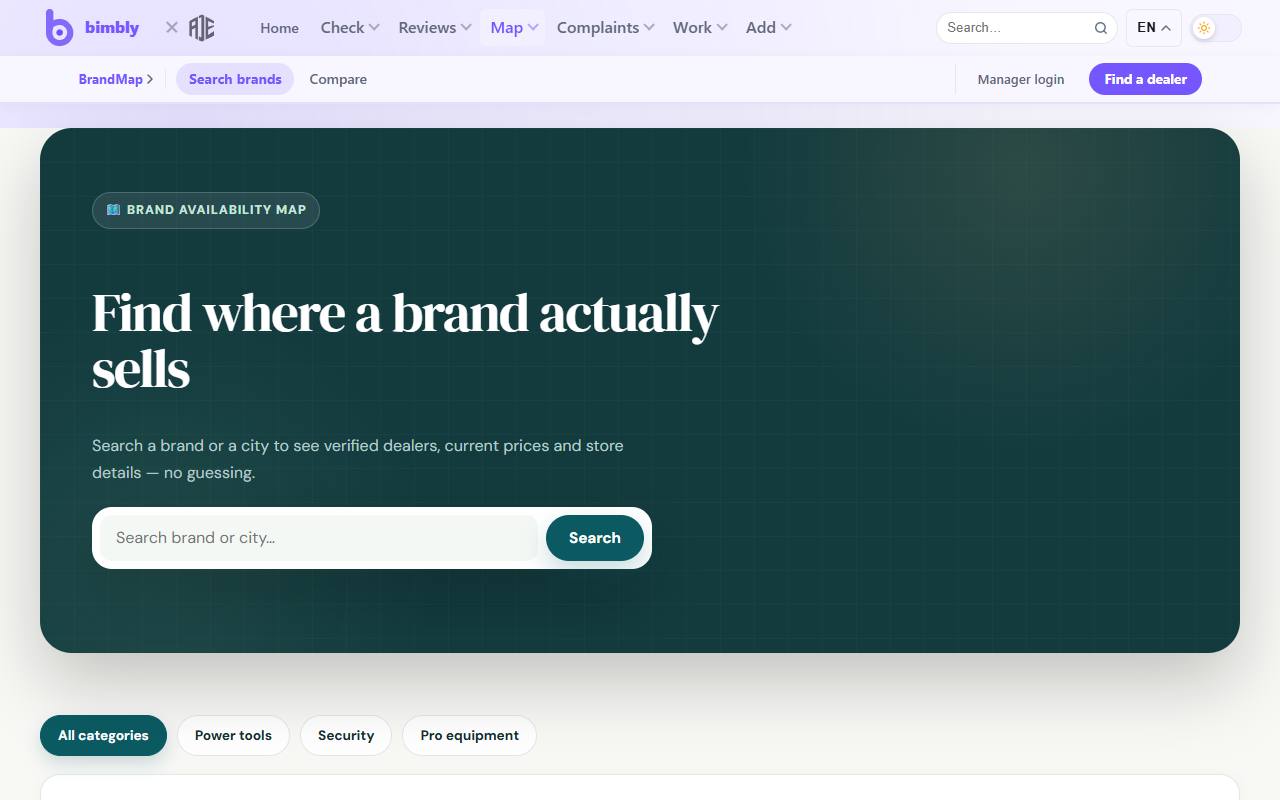The width and height of the screenshot is (1280, 800).
Task: Expand the Work menu
Action: [x=700, y=28]
